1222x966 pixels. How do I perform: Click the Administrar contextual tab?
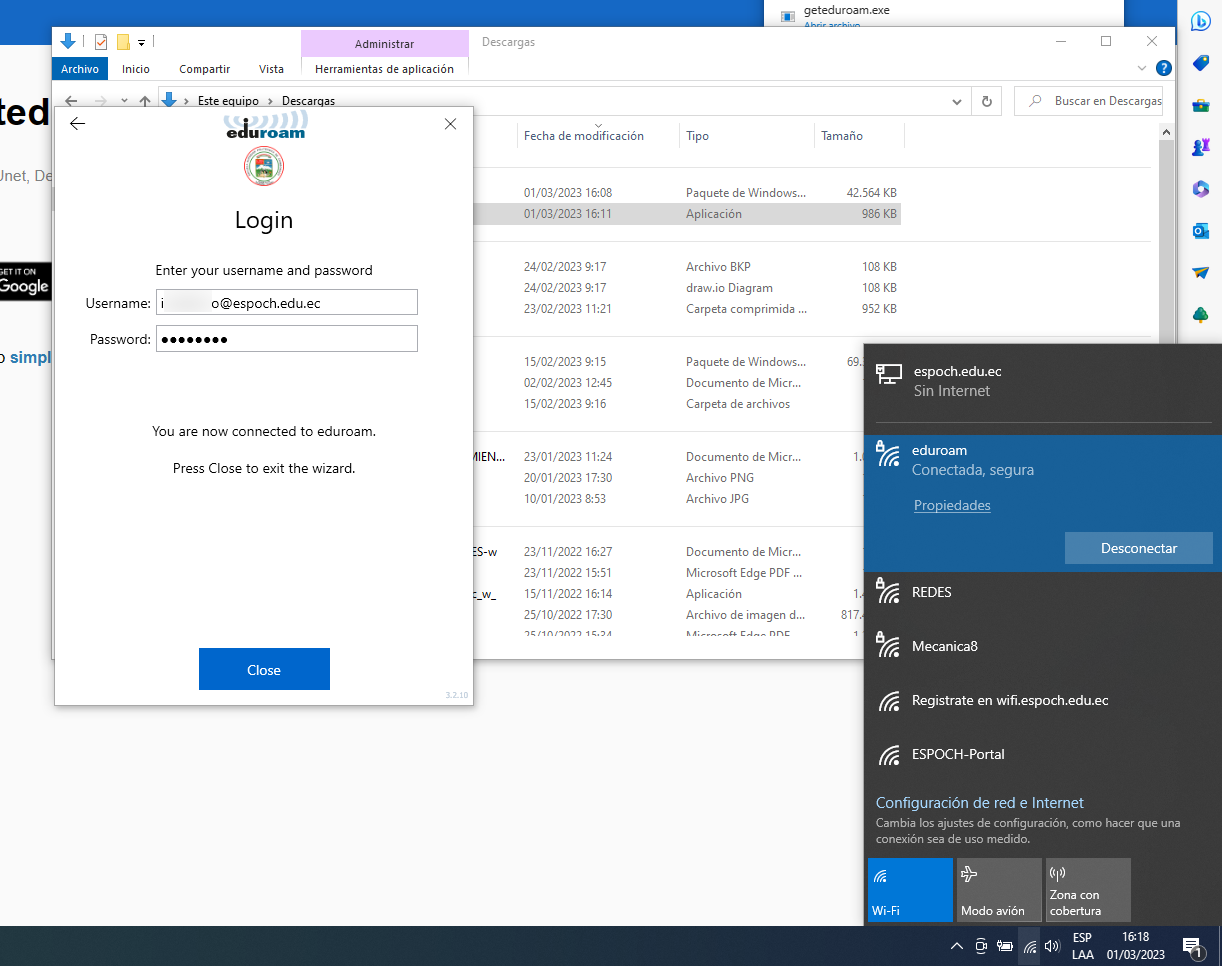(x=384, y=44)
